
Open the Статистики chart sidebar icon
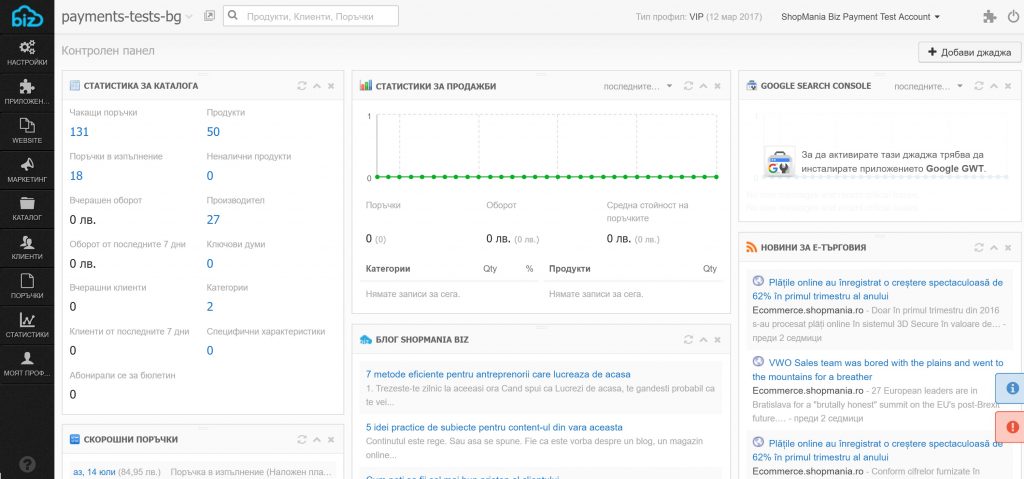pyautogui.click(x=27, y=325)
